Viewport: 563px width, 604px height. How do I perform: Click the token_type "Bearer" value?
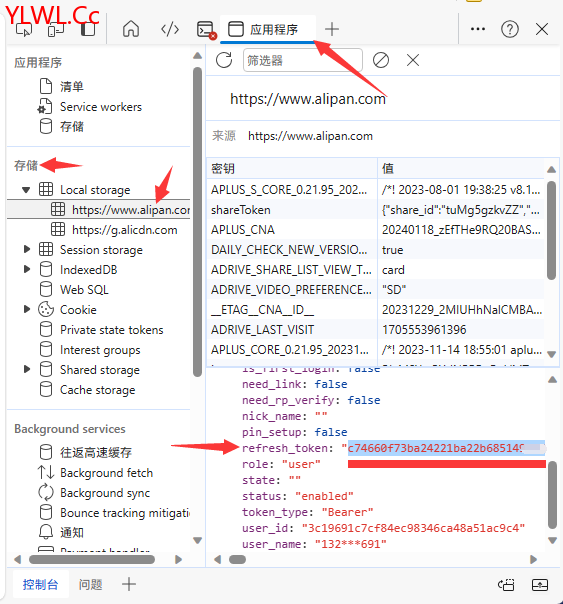pos(347,512)
